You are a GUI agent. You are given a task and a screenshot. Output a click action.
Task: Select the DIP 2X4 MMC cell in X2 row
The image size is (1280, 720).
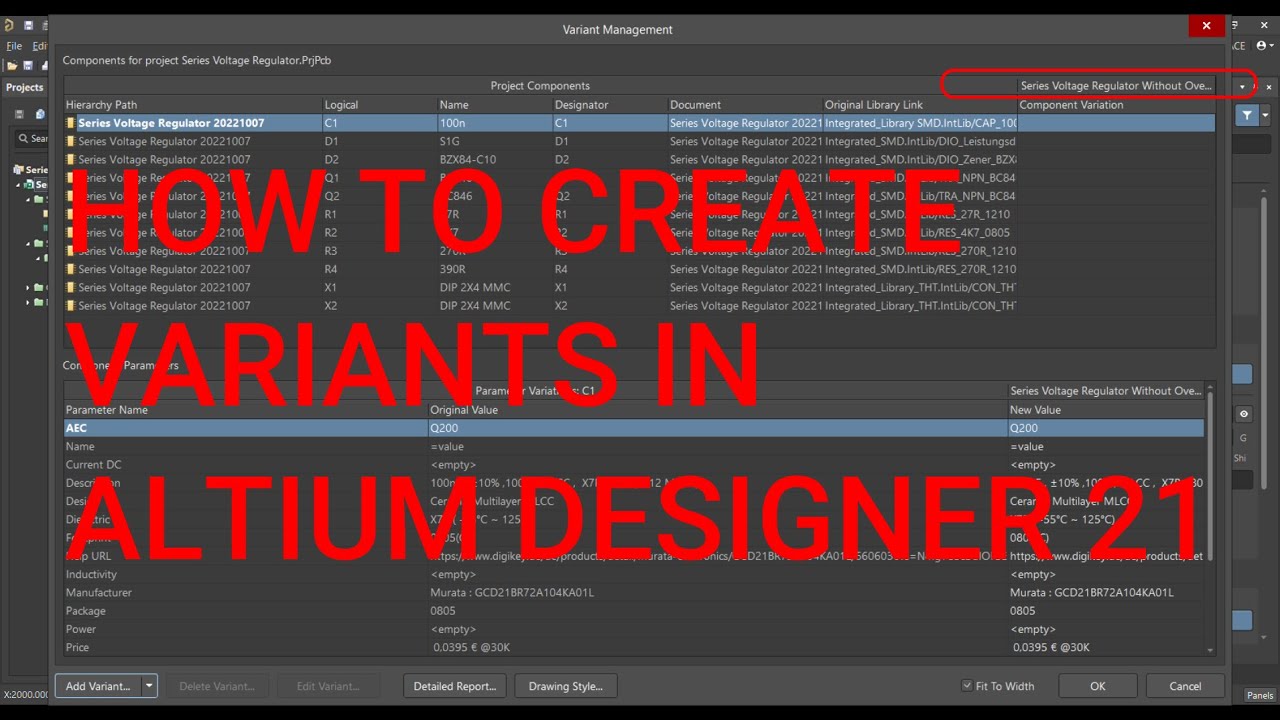coord(495,306)
